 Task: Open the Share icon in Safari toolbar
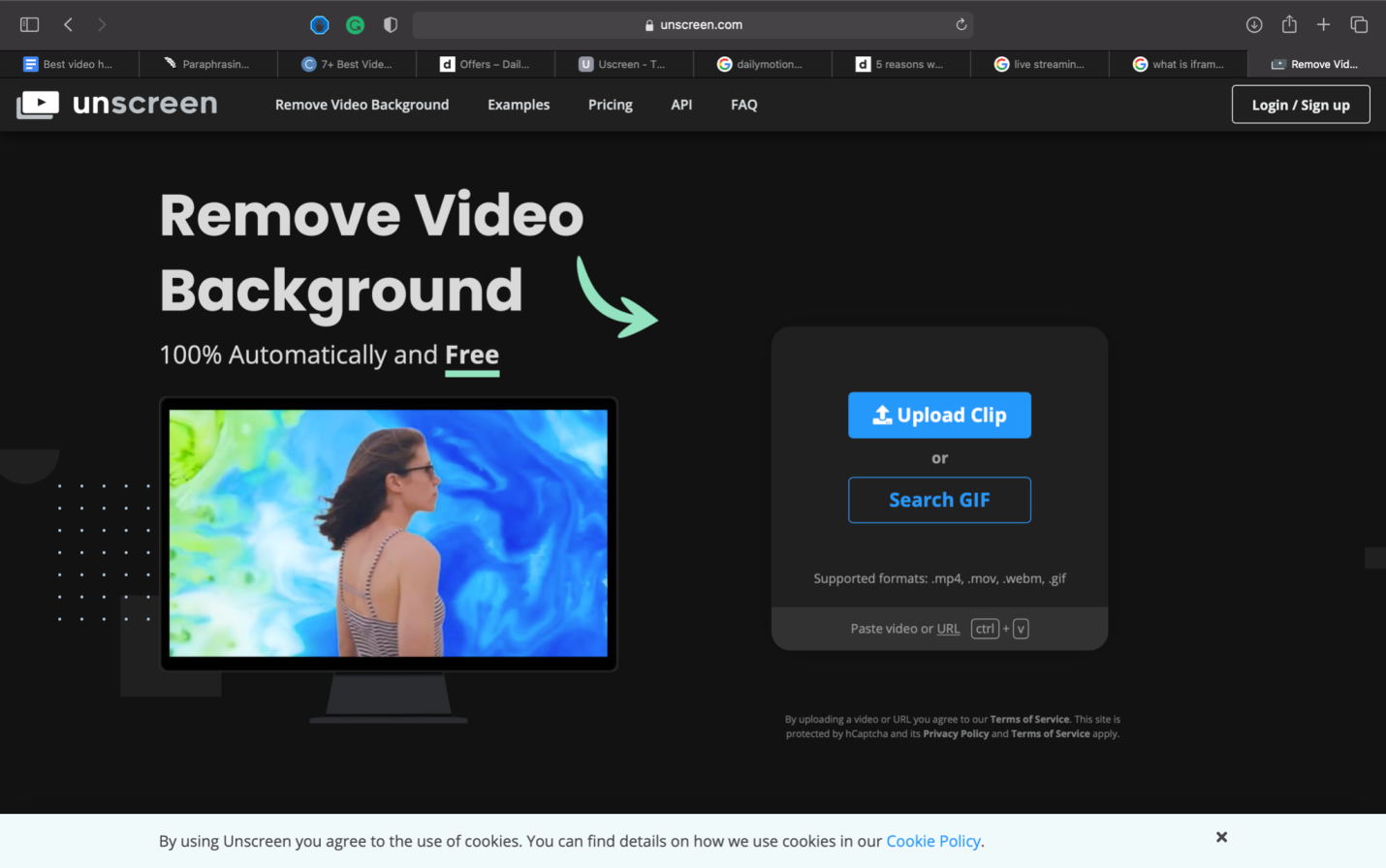1289,24
